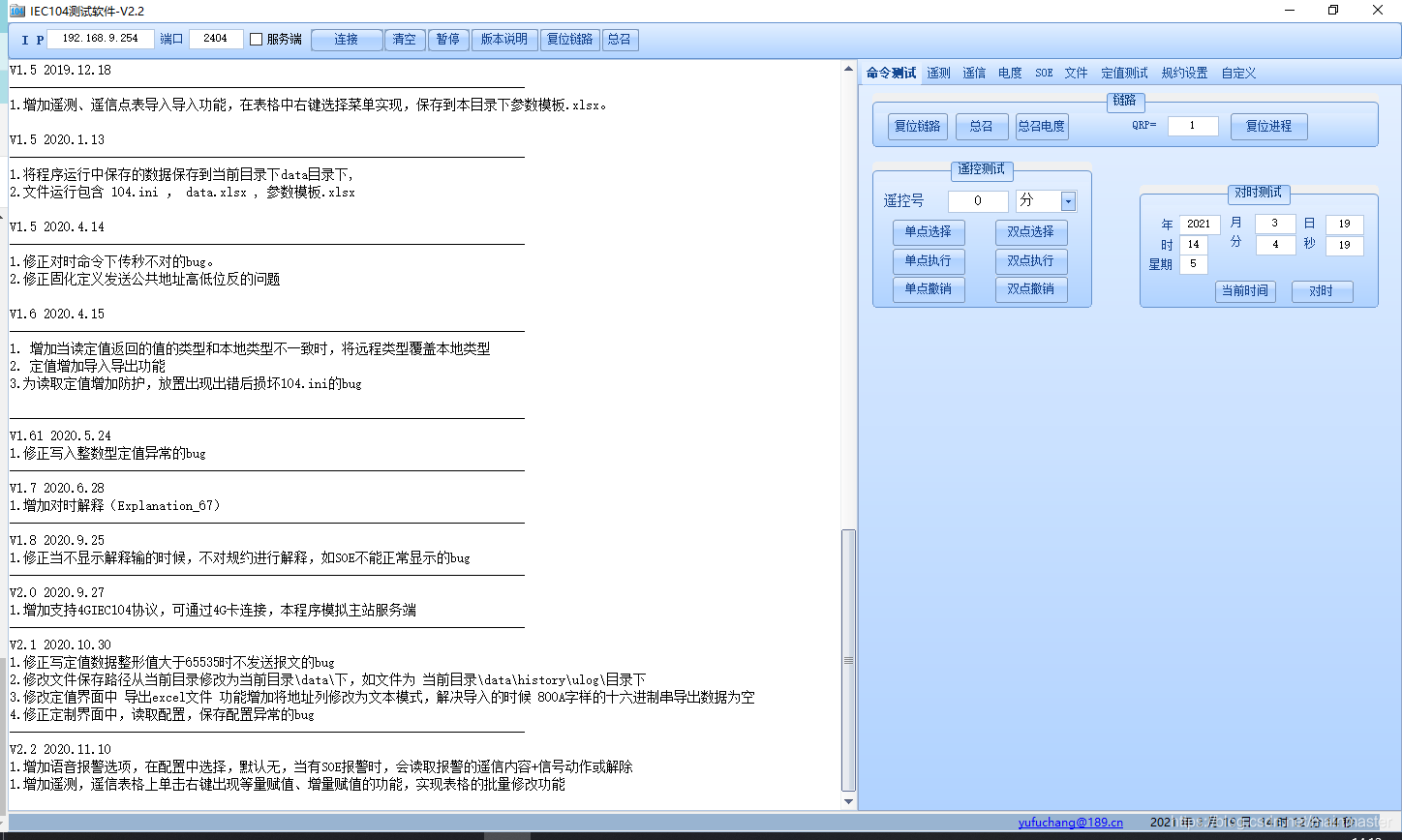Click the 当前时间 button
The width and height of the screenshot is (1402, 840).
click(x=1245, y=291)
